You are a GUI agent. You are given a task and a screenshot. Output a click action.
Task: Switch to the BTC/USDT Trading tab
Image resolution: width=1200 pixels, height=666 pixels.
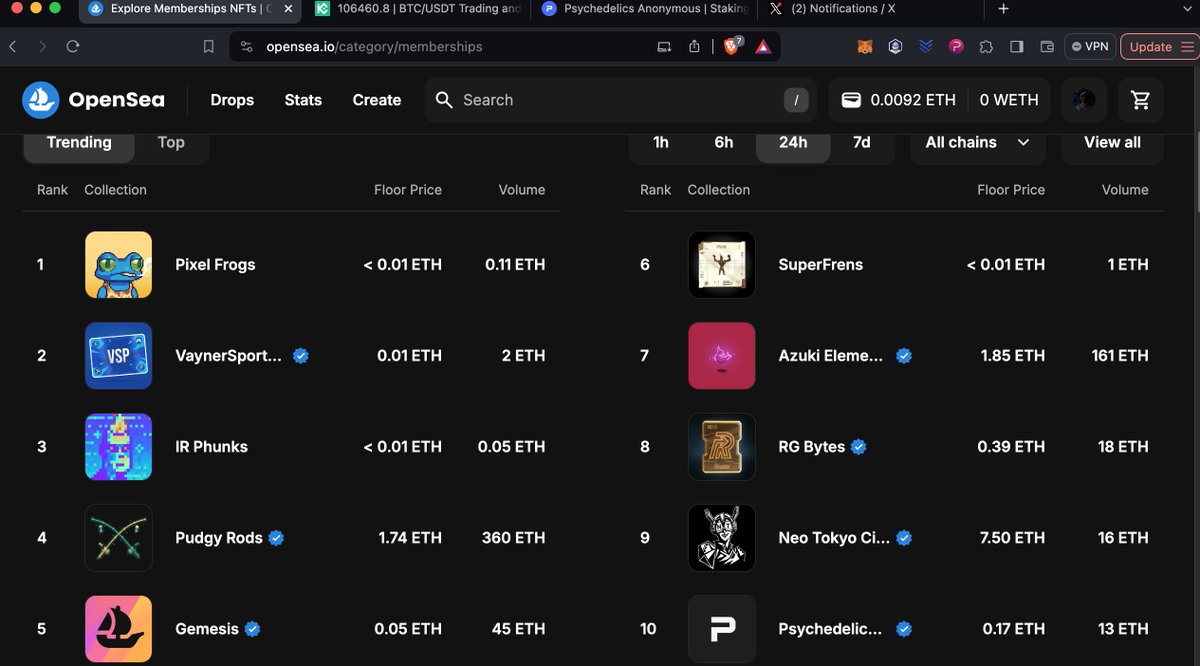pyautogui.click(x=418, y=9)
